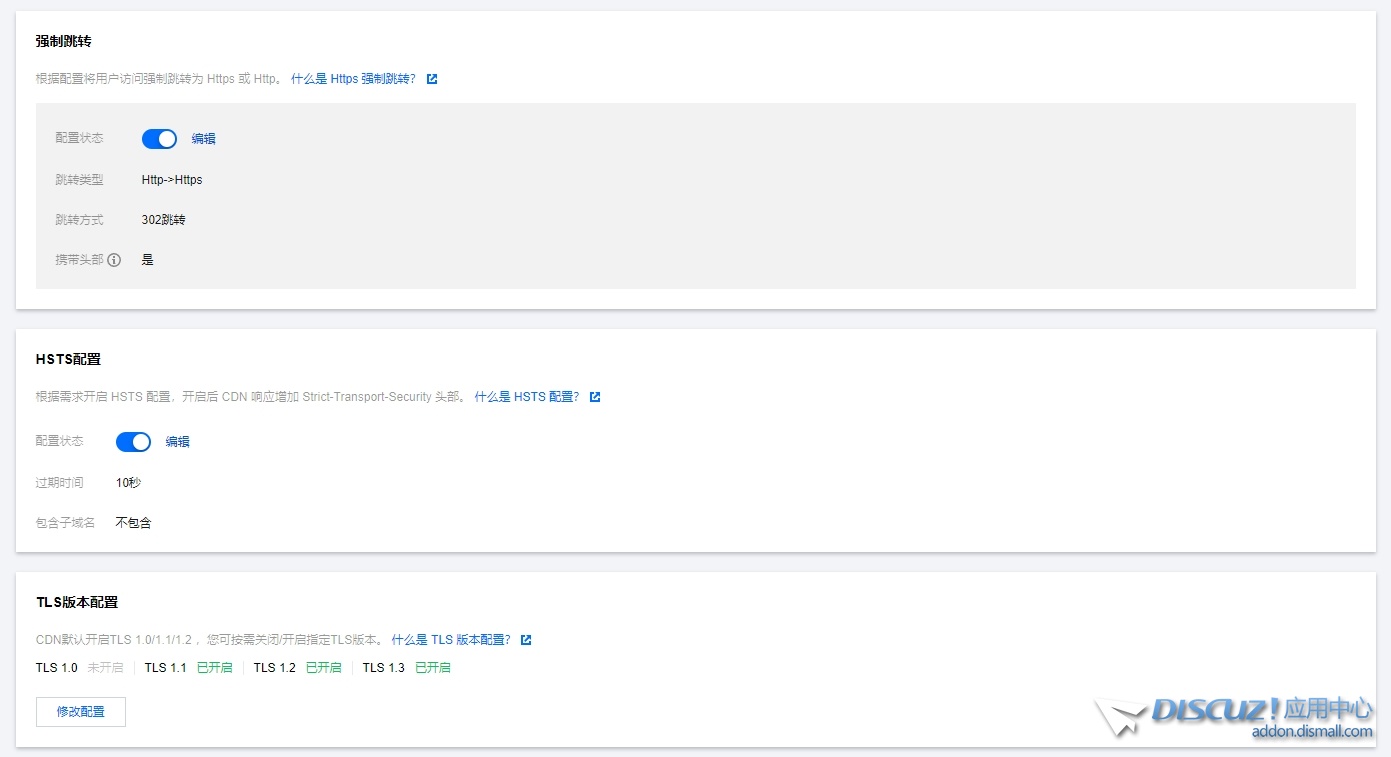
Task: Select the TLS 1.2 已开启 status
Action: pos(323,668)
